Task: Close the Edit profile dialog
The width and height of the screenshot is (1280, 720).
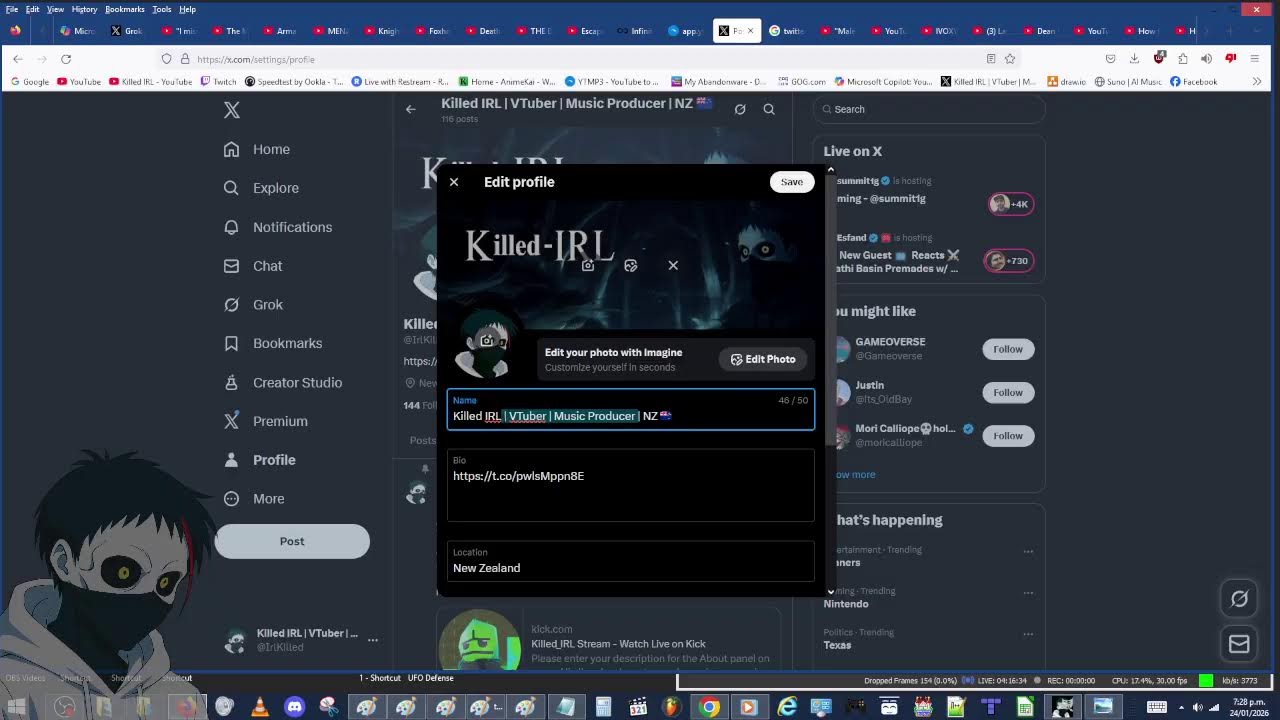Action: pos(454,182)
